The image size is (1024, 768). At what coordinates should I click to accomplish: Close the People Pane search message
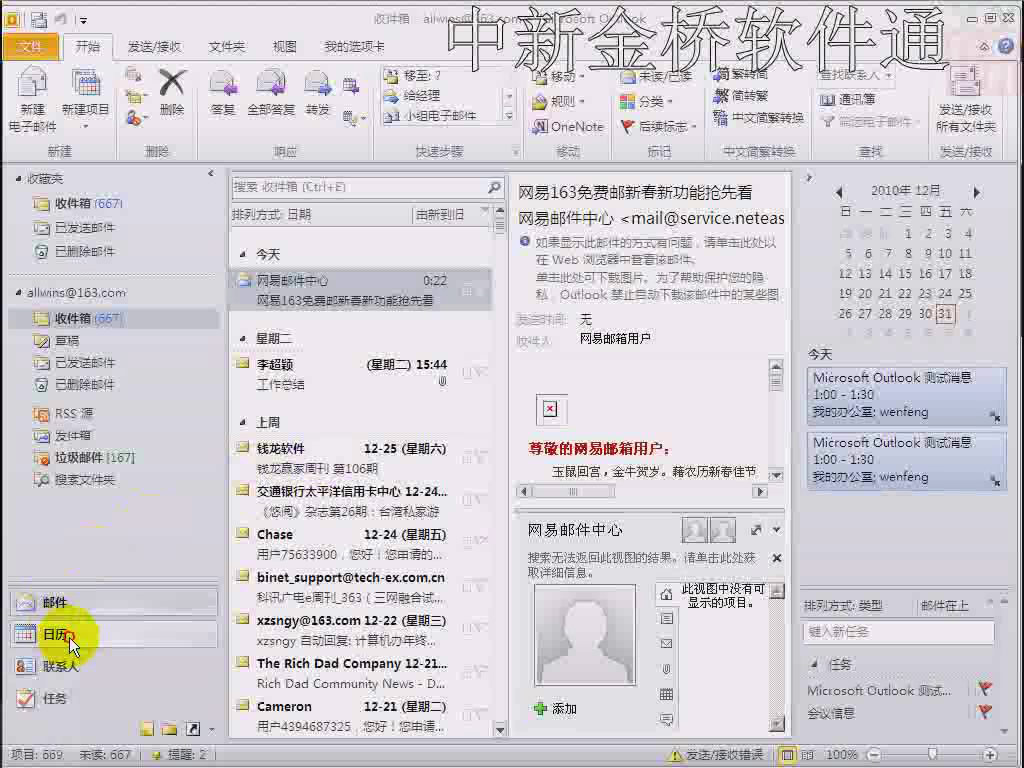coord(776,558)
